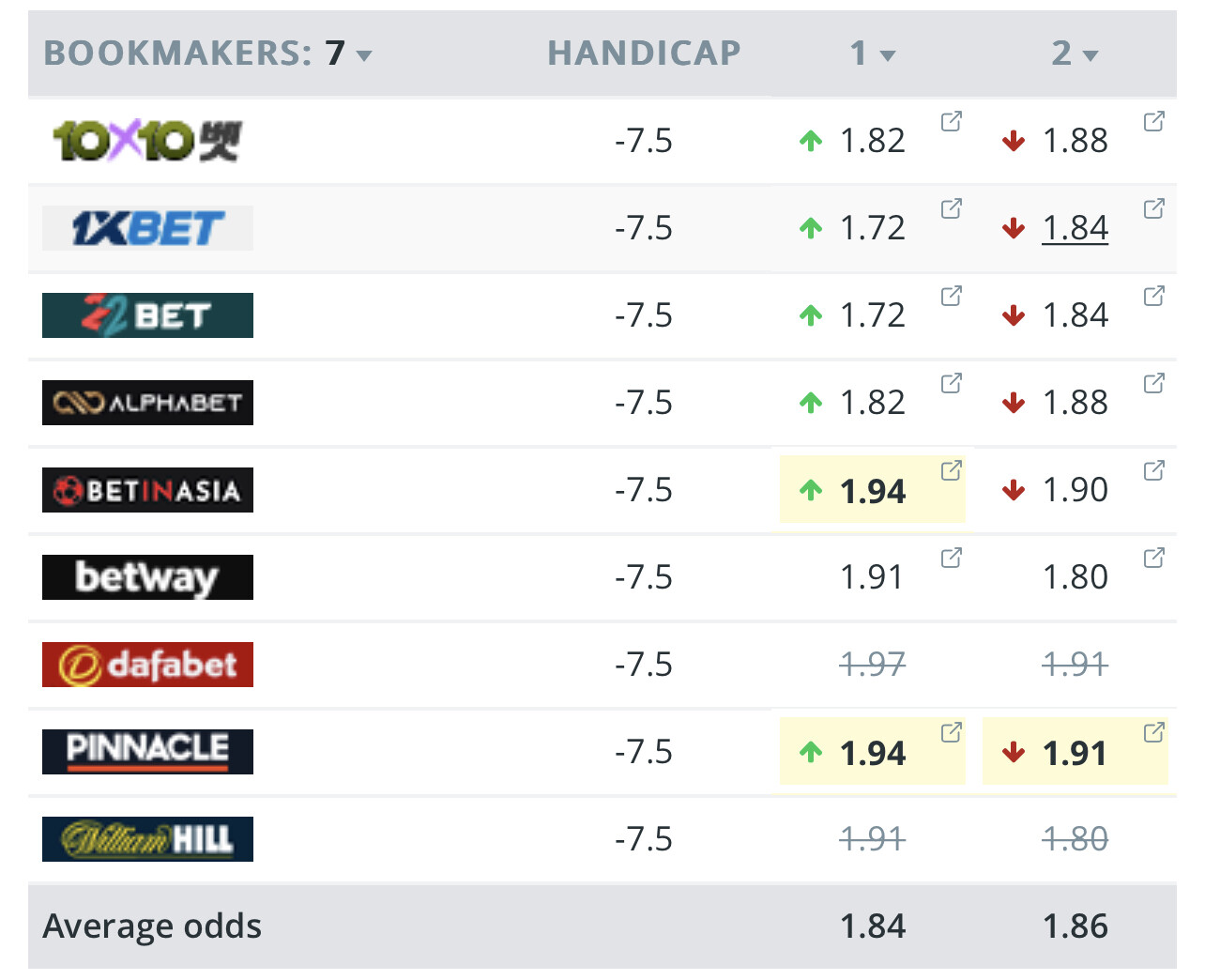This screenshot has width=1205, height=980.
Task: Select Betway odds 1.91
Action: (872, 577)
